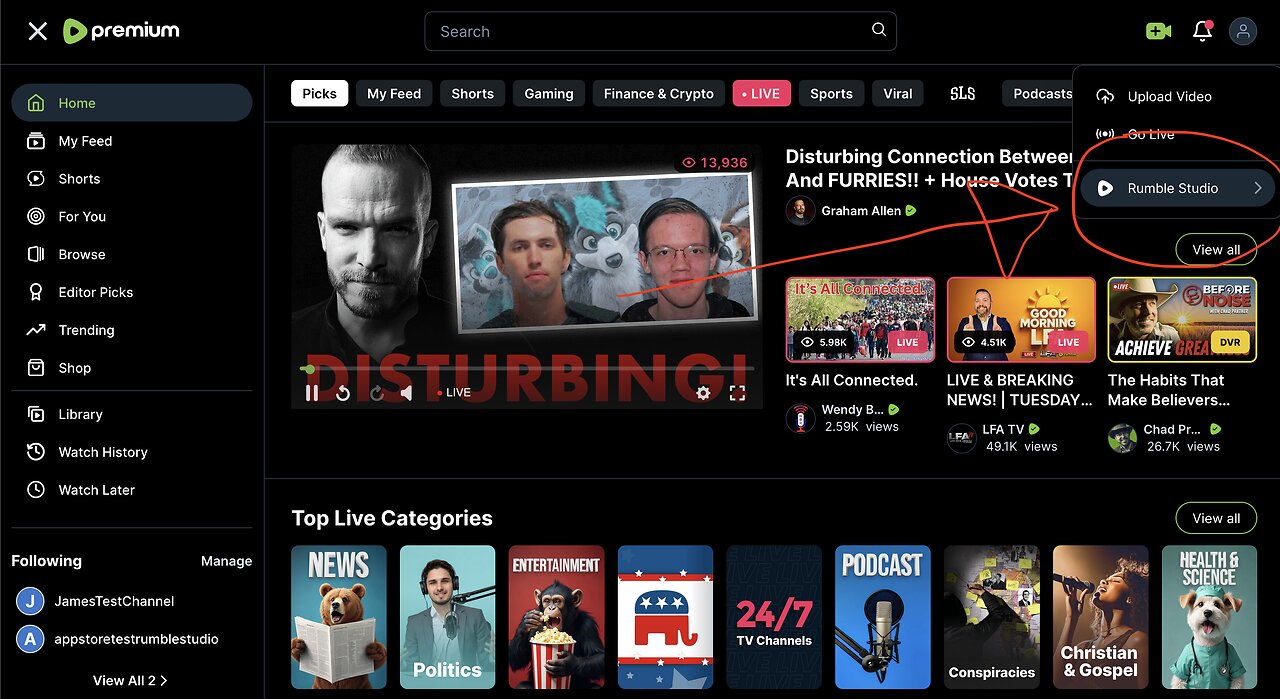This screenshot has height=699, width=1280.
Task: Open Watch History in sidebar
Action: click(x=132, y=452)
